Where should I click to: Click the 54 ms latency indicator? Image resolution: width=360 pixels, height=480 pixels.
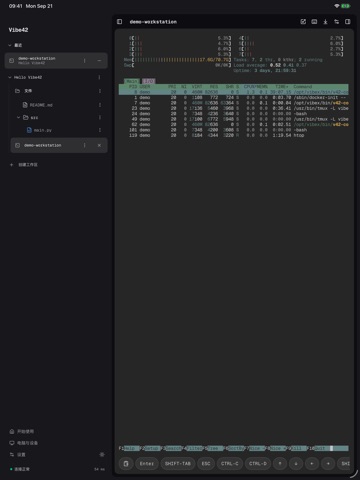[x=99, y=469]
